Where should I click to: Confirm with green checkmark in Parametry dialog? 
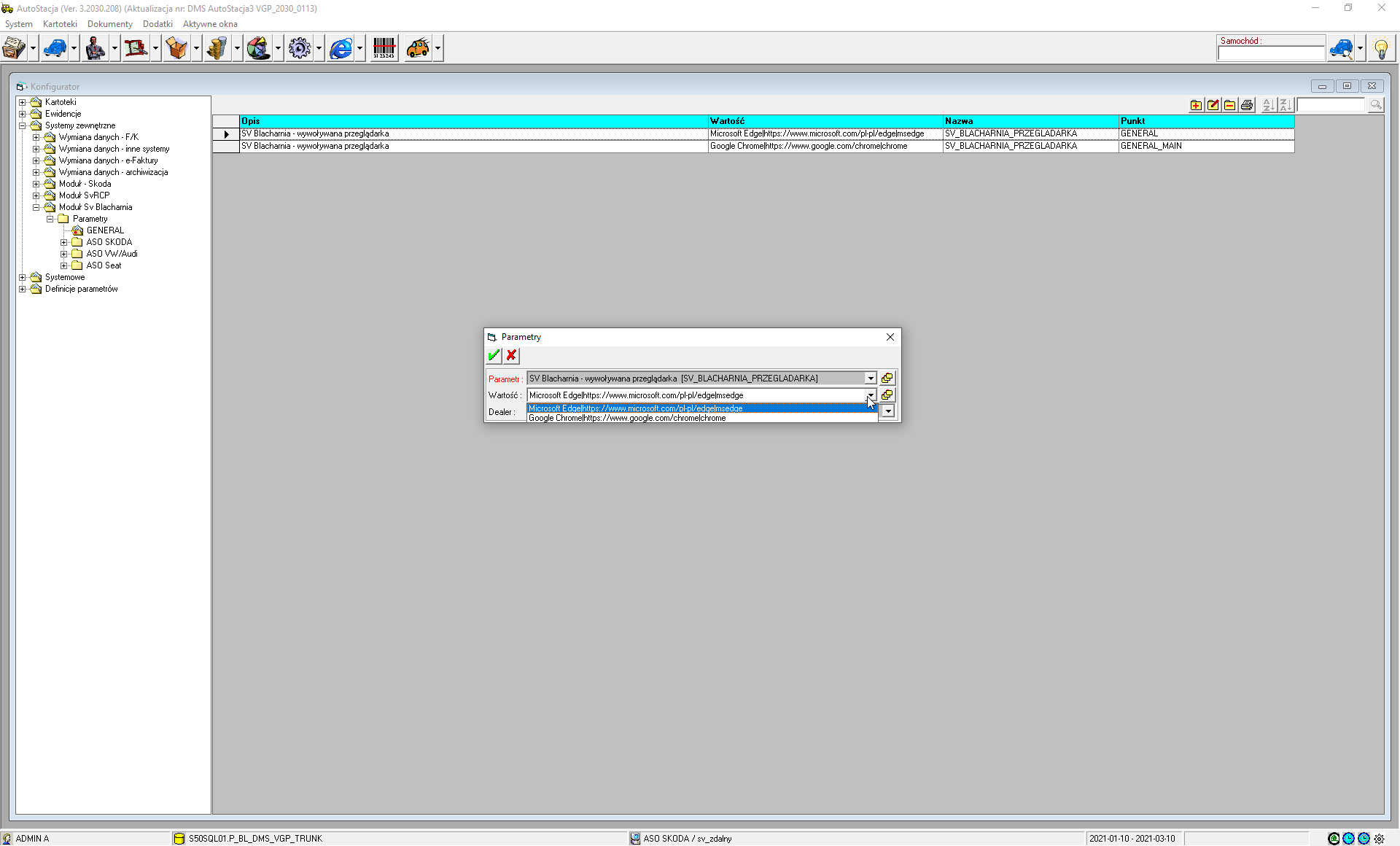(x=494, y=355)
